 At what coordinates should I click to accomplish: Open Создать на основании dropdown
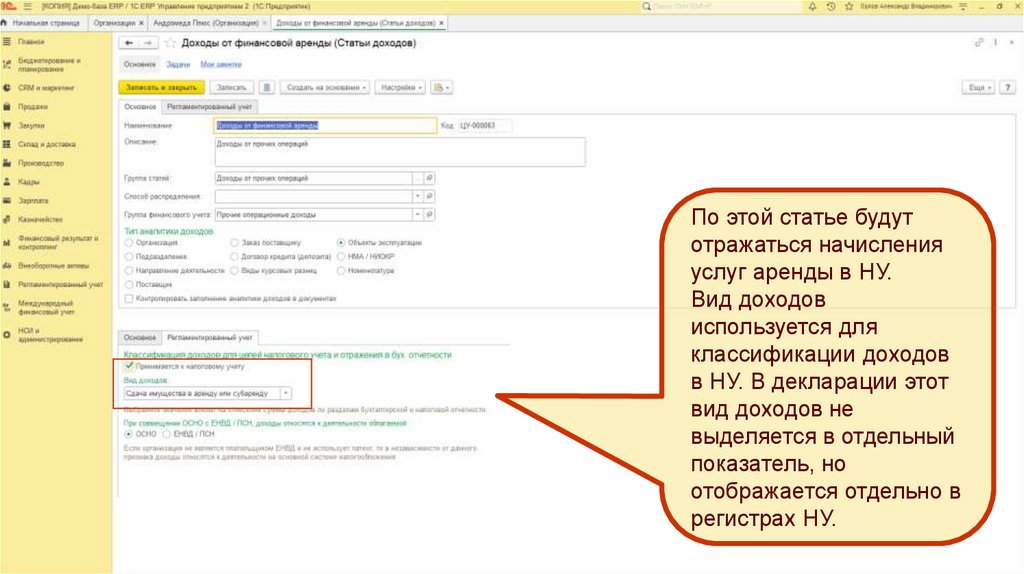[326, 88]
